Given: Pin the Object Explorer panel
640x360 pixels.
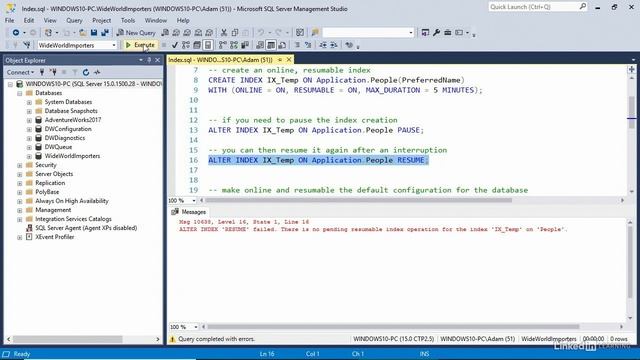Looking at the screenshot, I should coord(149,60).
